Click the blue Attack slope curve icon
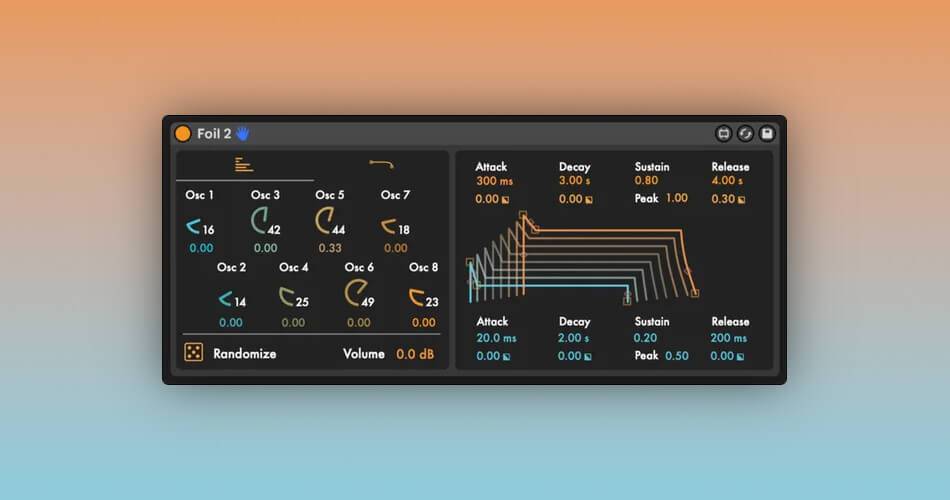 tap(506, 356)
